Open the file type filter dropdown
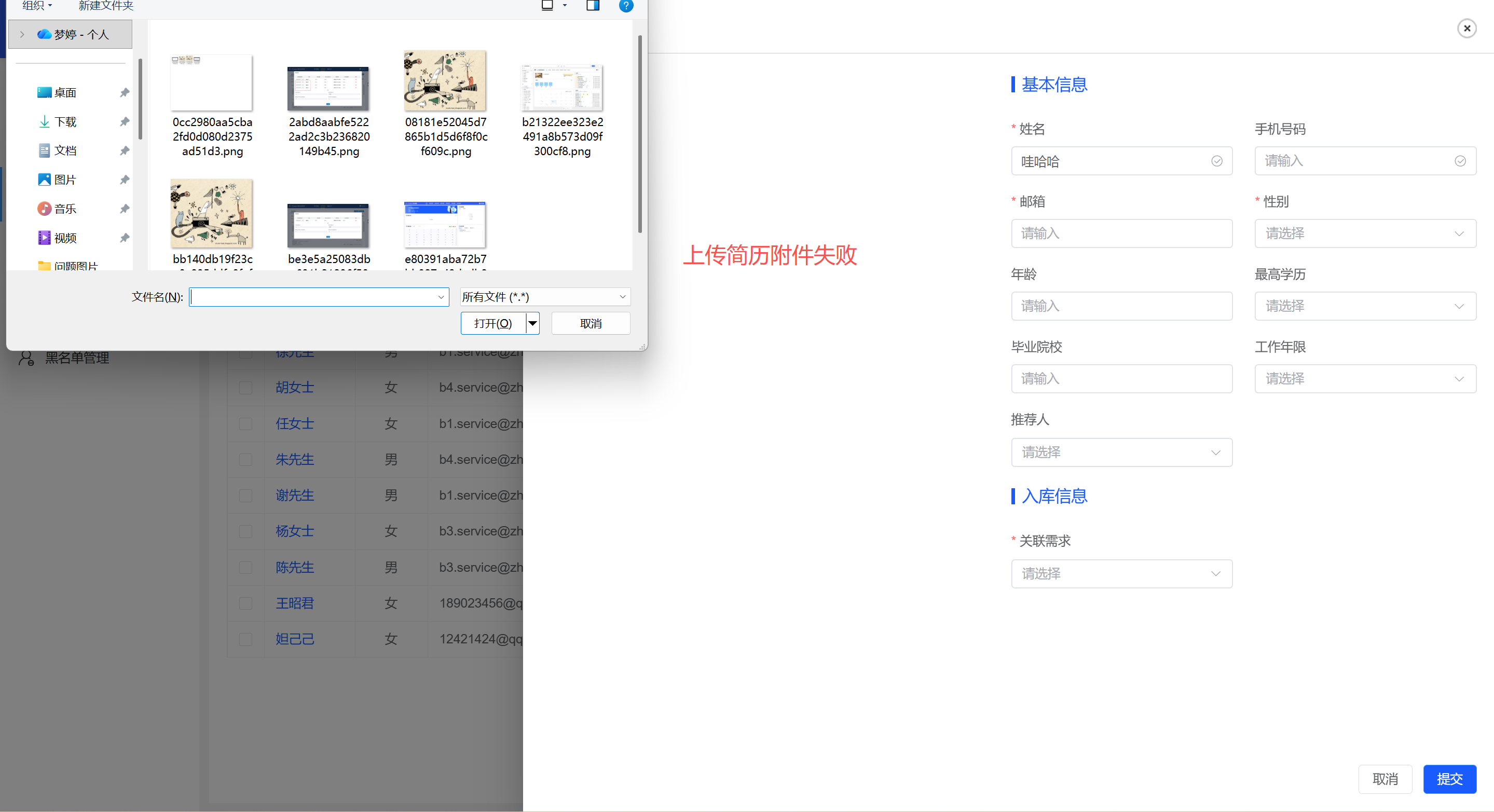Viewport: 1494px width, 812px height. point(544,297)
